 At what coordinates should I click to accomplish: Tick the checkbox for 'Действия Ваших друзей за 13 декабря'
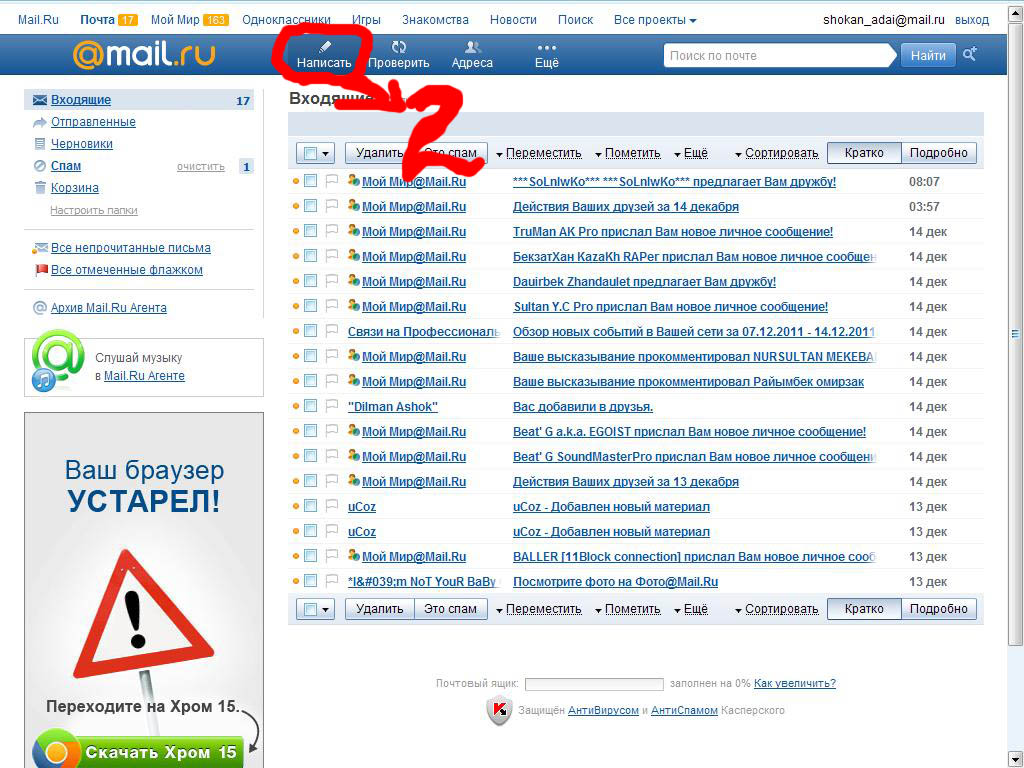pos(310,481)
